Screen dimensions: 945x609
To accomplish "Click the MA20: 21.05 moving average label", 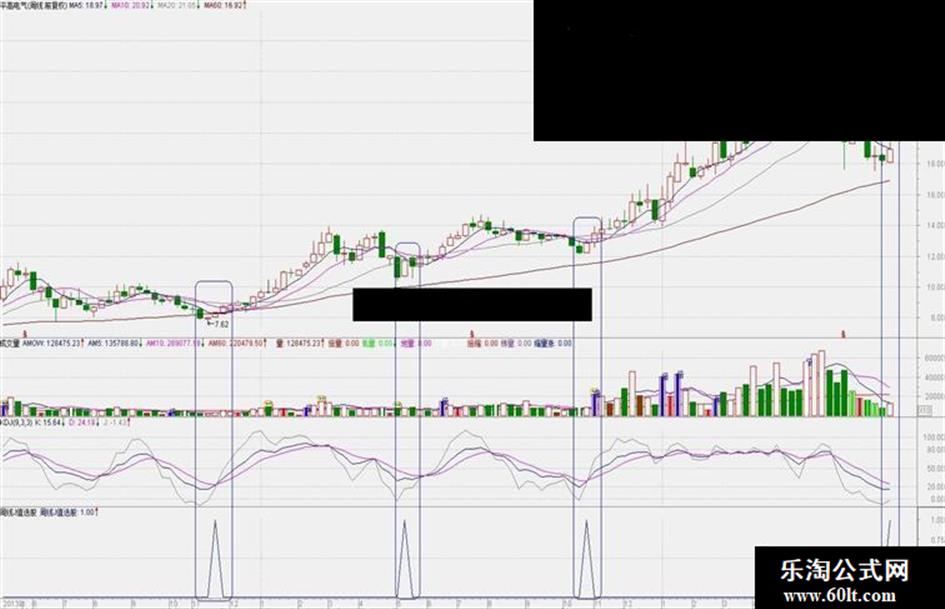I will [x=176, y=5].
